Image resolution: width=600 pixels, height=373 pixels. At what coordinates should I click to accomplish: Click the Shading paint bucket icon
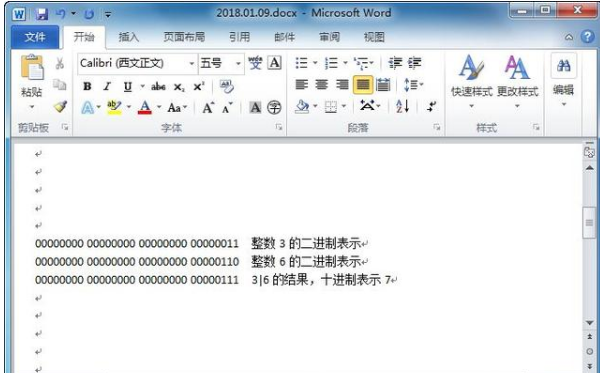click(x=302, y=107)
